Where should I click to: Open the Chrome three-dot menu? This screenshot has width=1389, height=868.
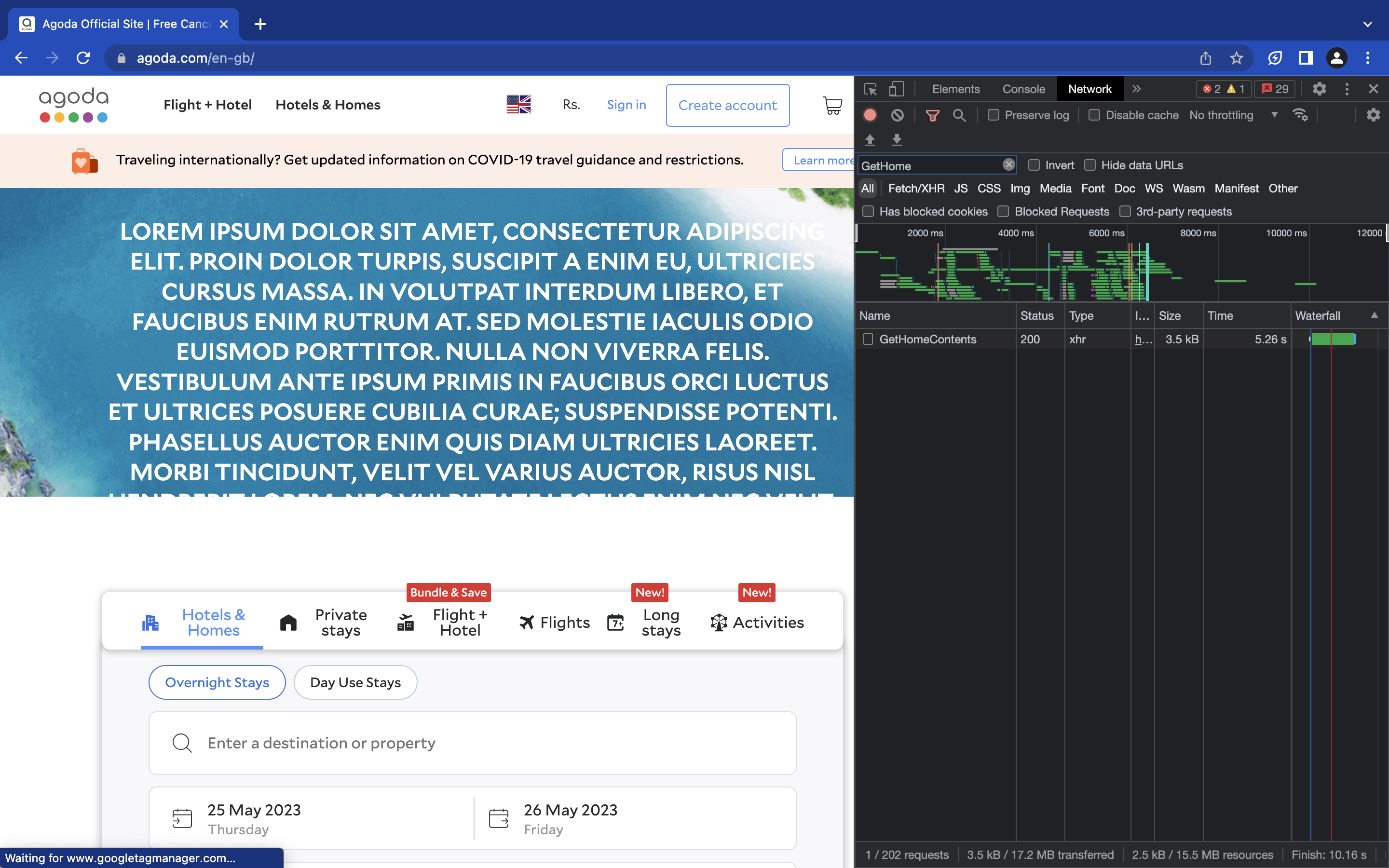(x=1368, y=58)
